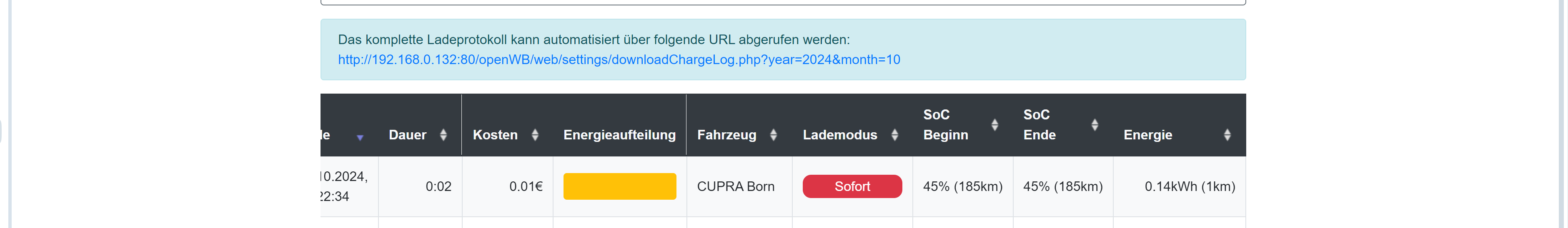Click the red Sofort charge mode badge

pyautogui.click(x=852, y=187)
